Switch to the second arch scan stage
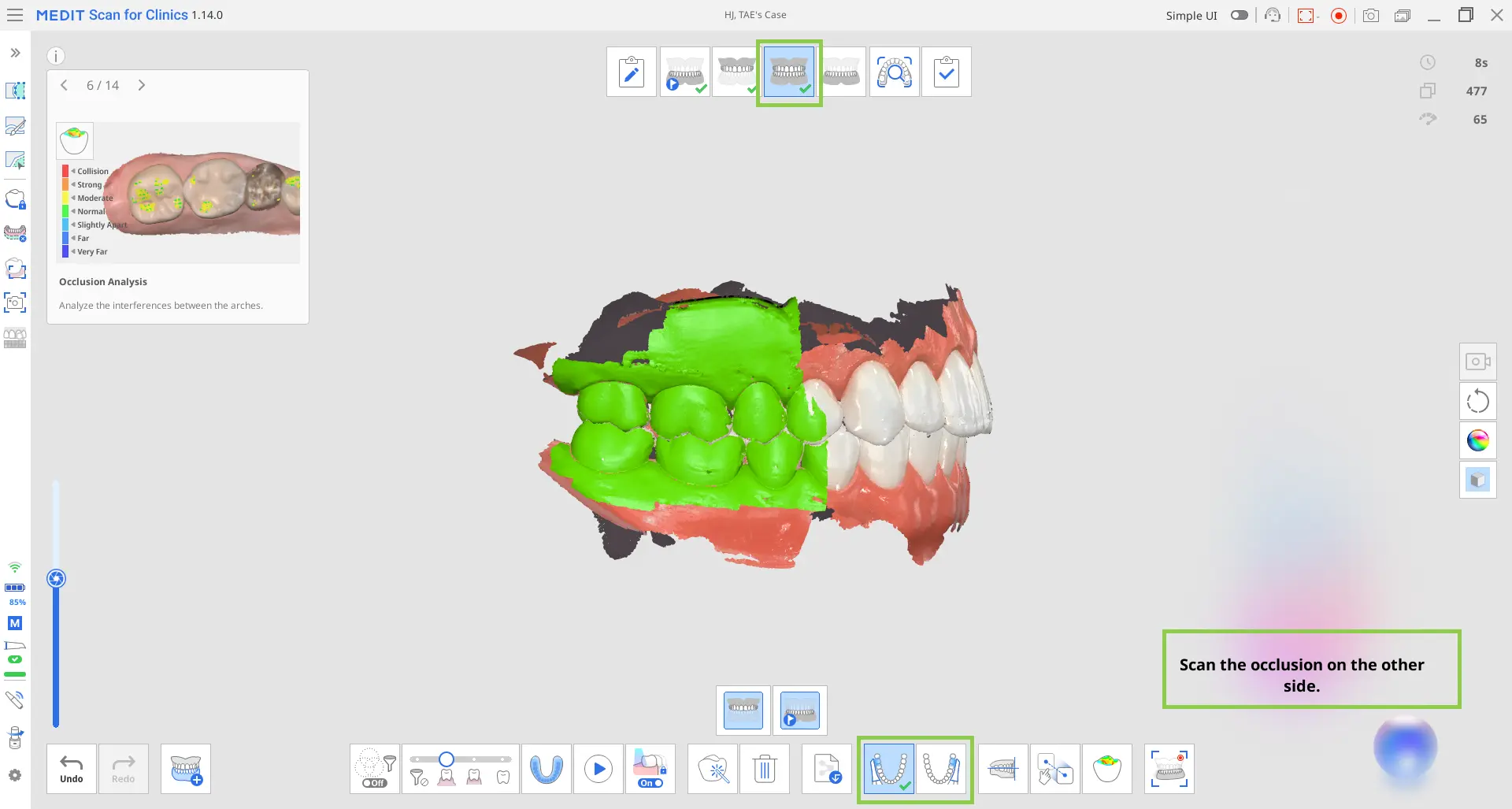Image resolution: width=1512 pixels, height=809 pixels. tap(736, 72)
